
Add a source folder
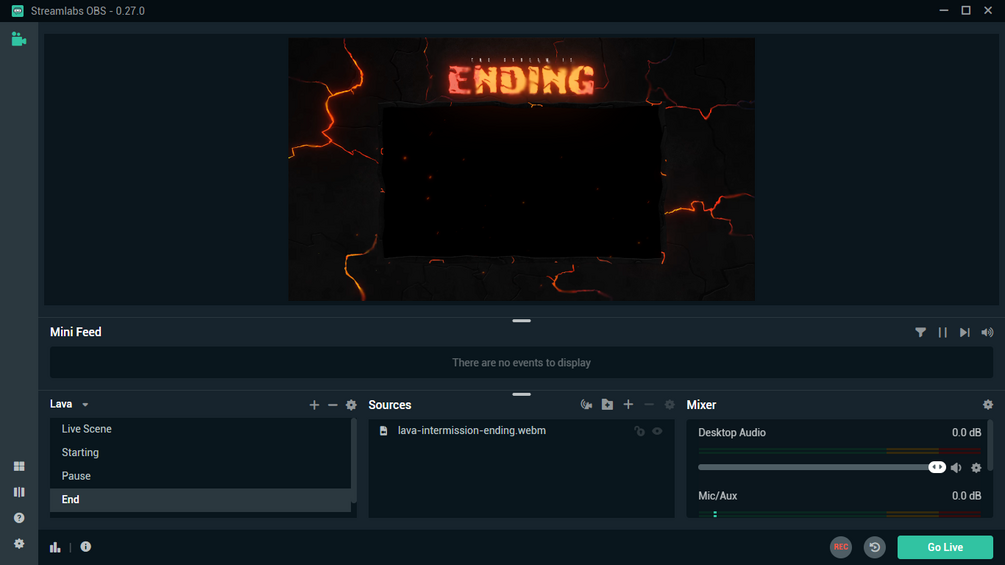coord(607,405)
